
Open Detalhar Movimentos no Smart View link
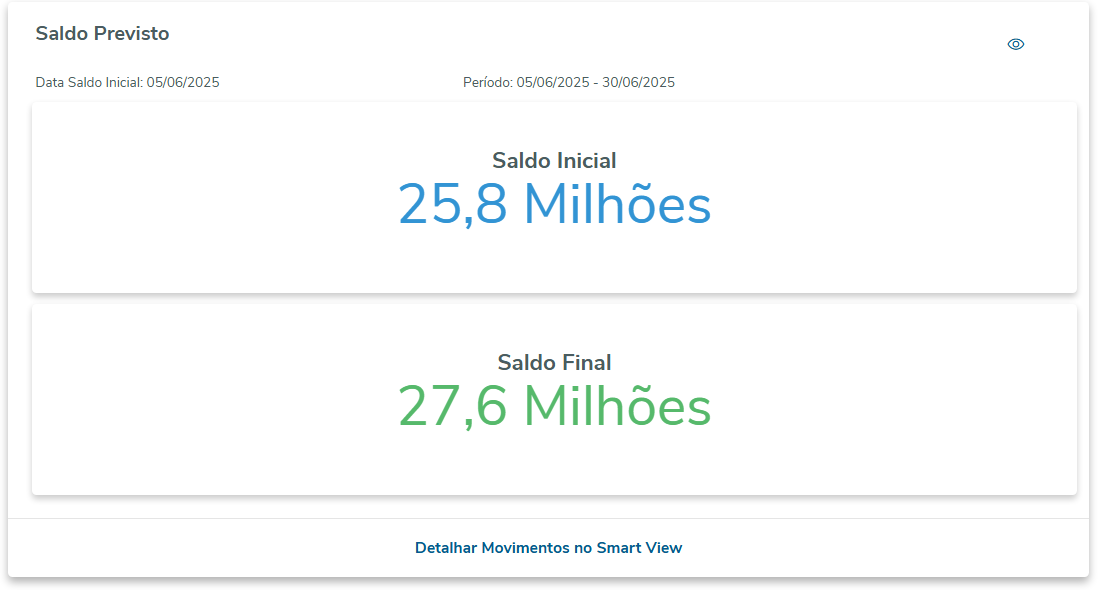[x=548, y=548]
